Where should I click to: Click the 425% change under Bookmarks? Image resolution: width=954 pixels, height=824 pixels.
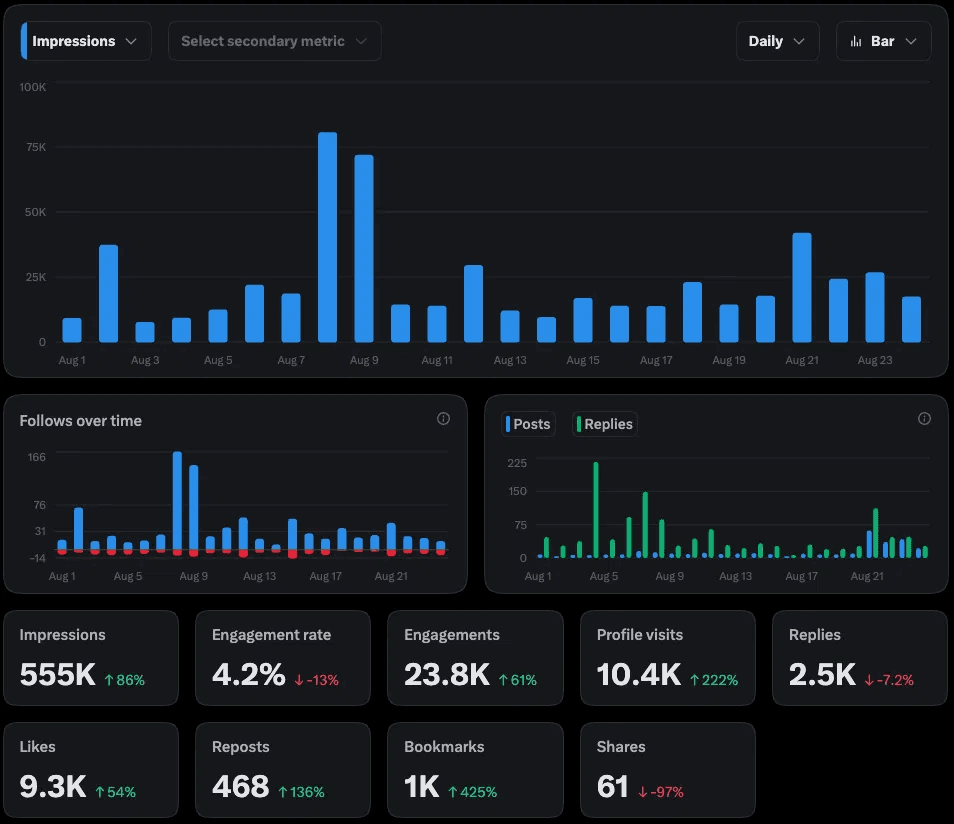click(x=473, y=792)
